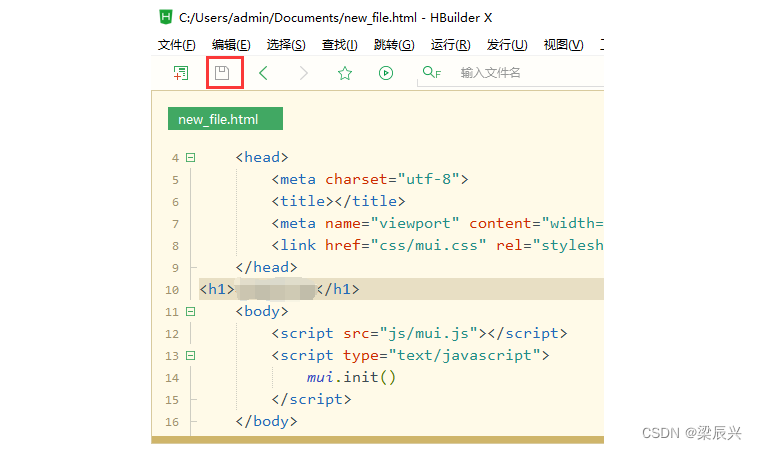
Task: Collapse the script fold on line 13
Action: tap(191, 355)
